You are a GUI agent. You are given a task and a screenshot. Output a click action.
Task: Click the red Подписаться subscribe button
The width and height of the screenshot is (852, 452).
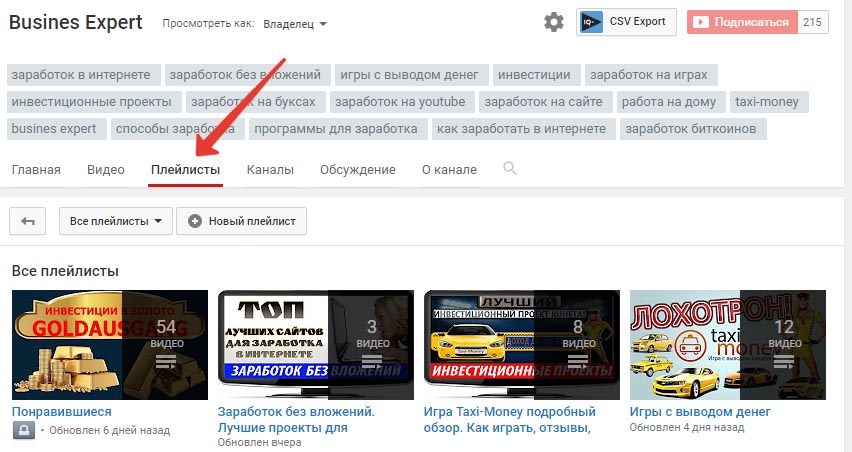point(742,22)
